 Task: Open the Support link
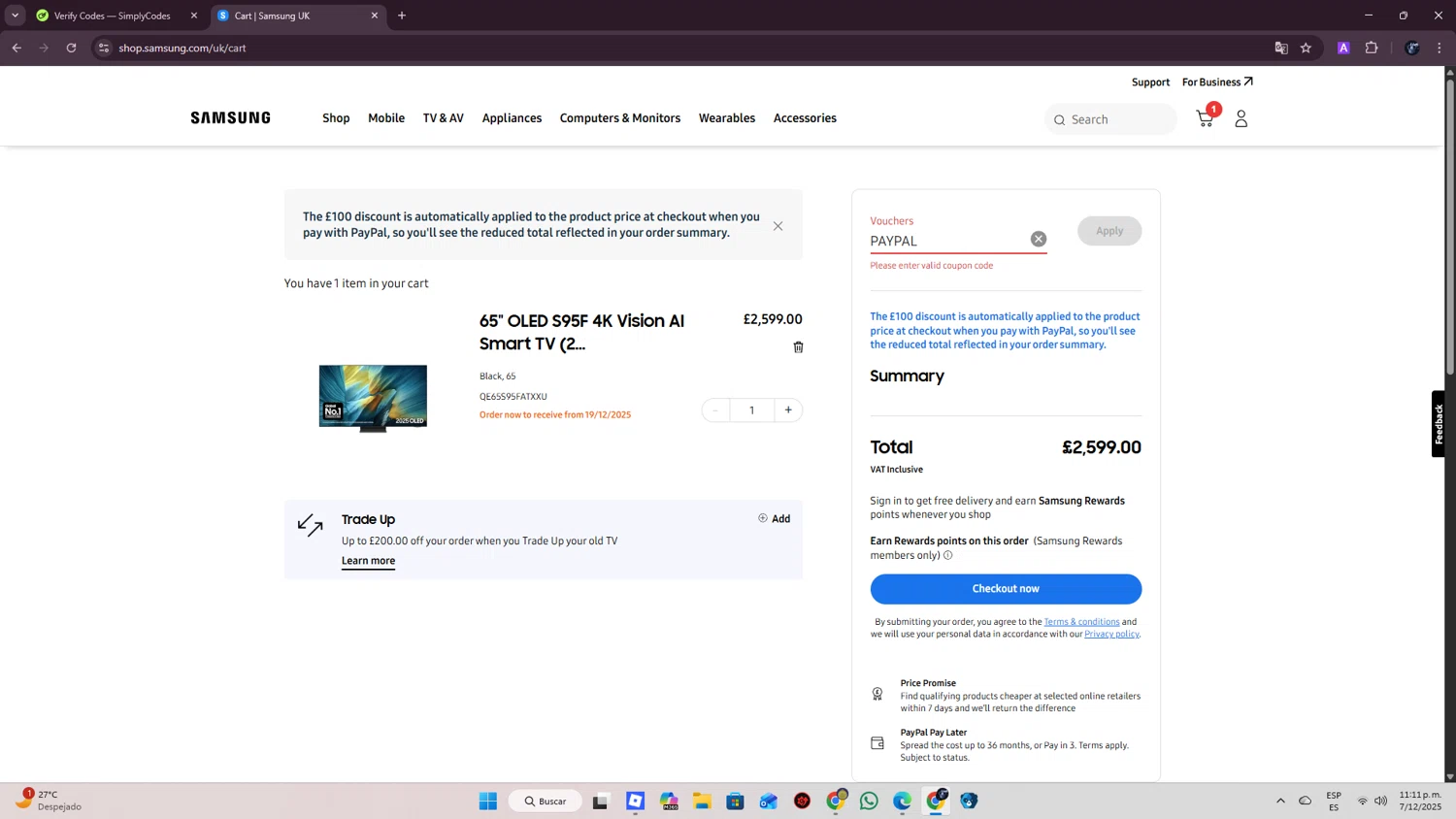point(1150,82)
